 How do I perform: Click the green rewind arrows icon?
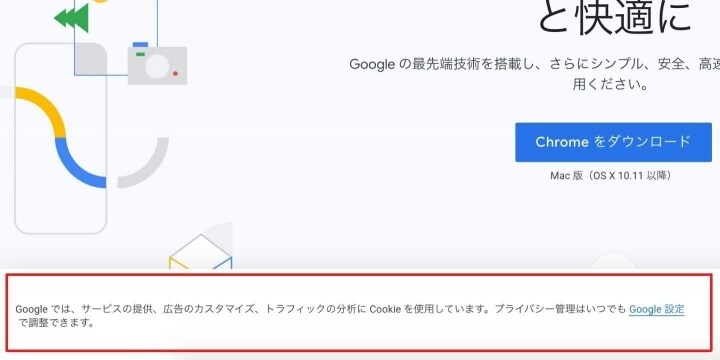coord(72,18)
